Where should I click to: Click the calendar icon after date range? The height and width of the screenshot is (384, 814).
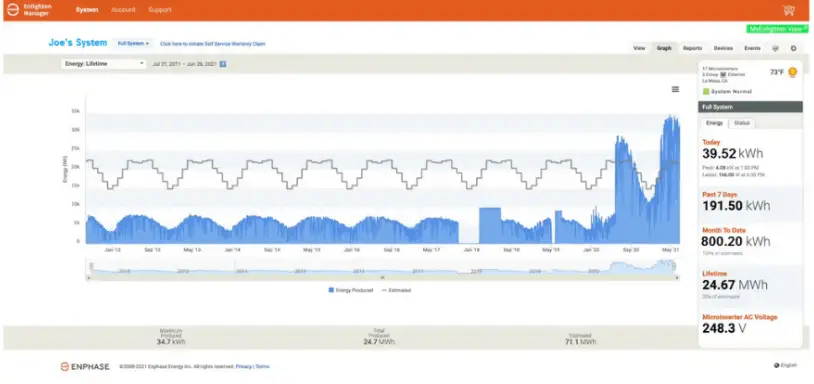coord(223,64)
